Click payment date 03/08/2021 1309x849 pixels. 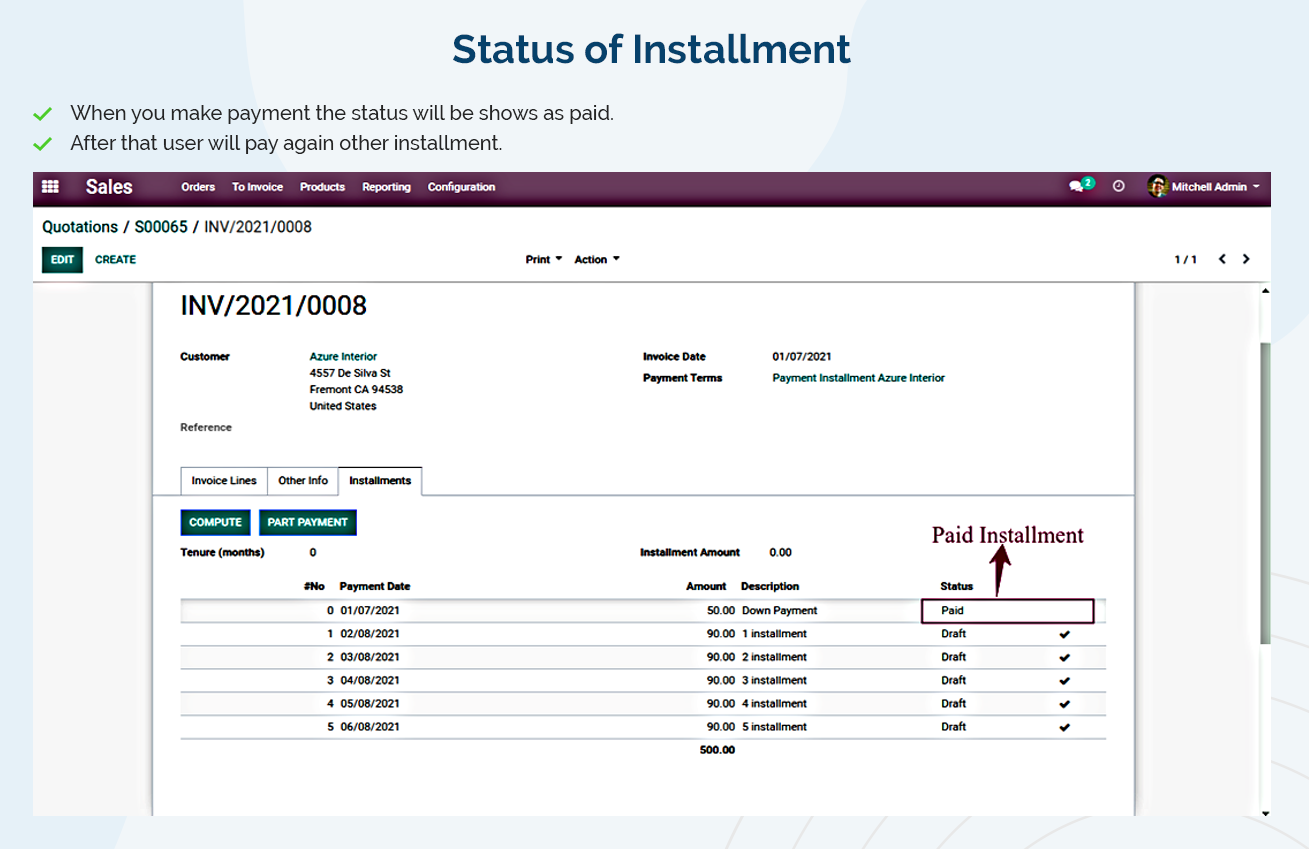[x=370, y=658]
